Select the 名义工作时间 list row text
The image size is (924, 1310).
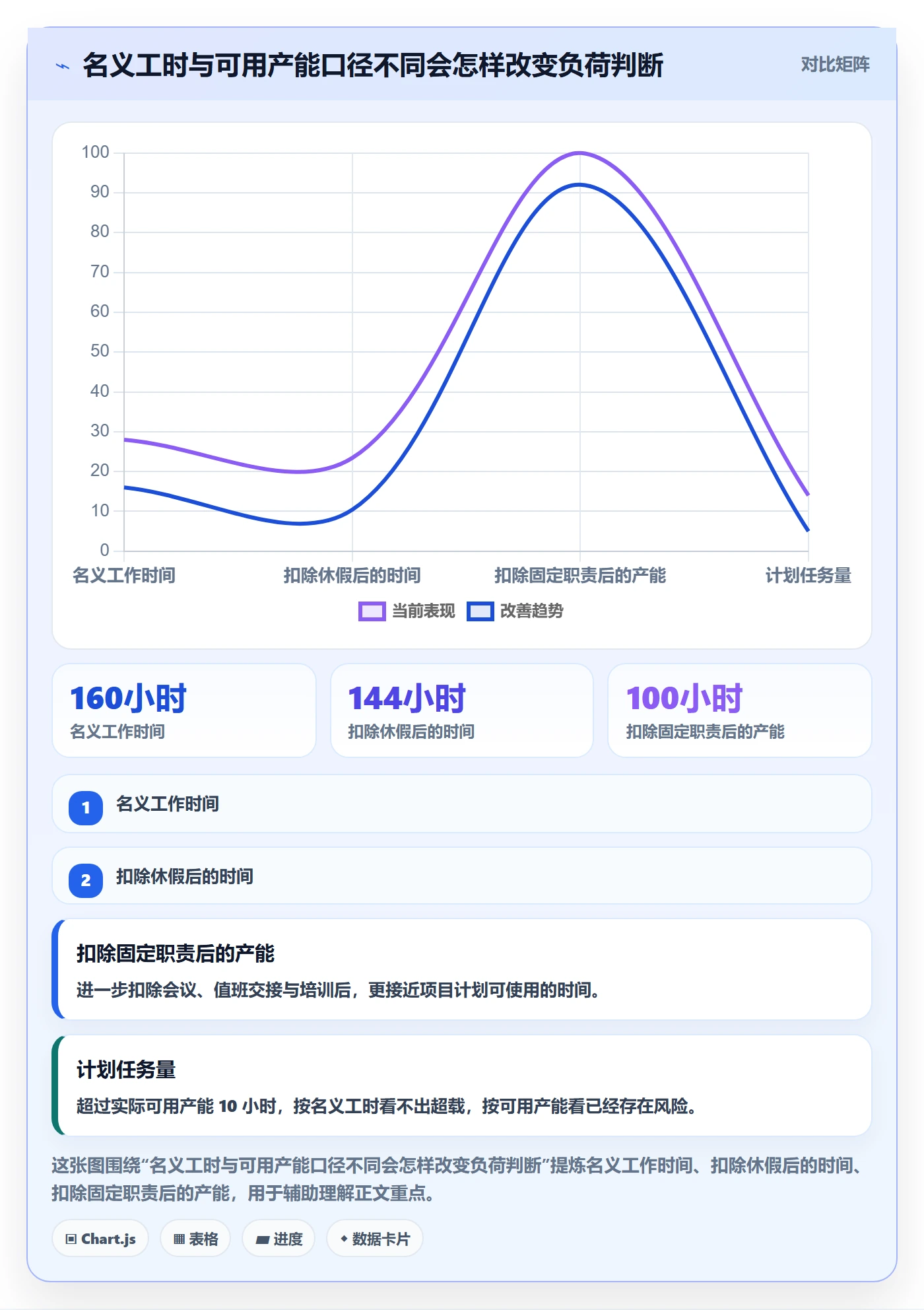[168, 804]
